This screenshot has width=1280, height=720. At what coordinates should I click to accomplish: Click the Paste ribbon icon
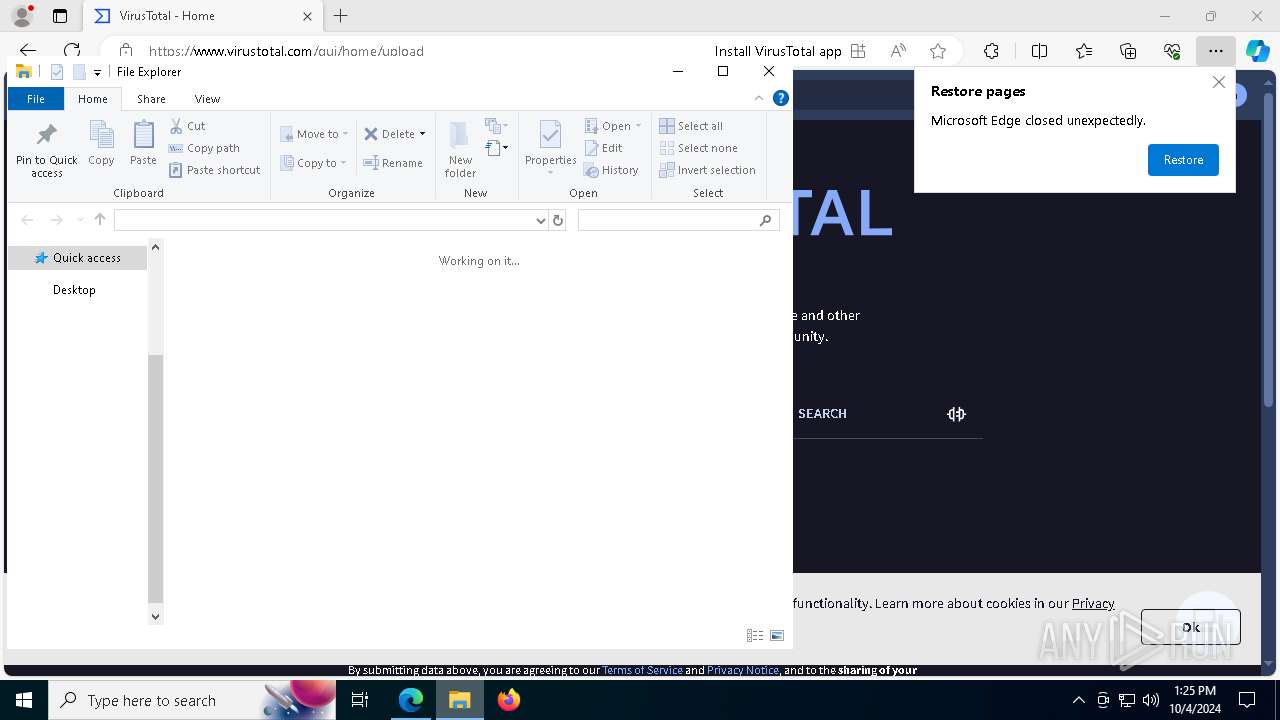coord(143,135)
